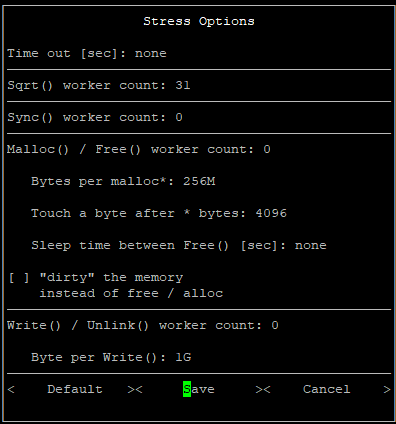396x424 pixels.
Task: Click the left angle bracket before Default
Action: click(x=11, y=389)
